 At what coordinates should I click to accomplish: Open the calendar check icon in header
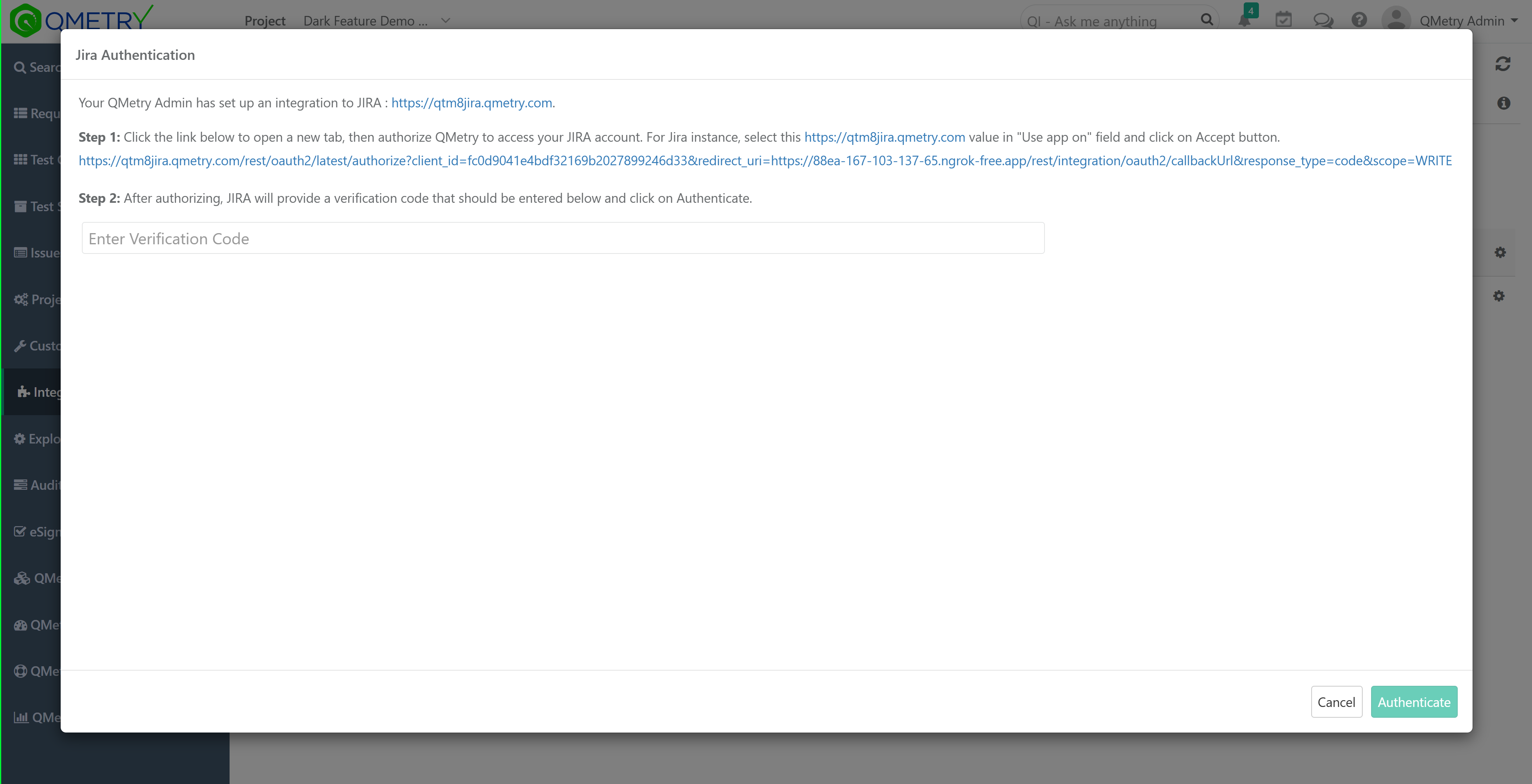[x=1283, y=20]
